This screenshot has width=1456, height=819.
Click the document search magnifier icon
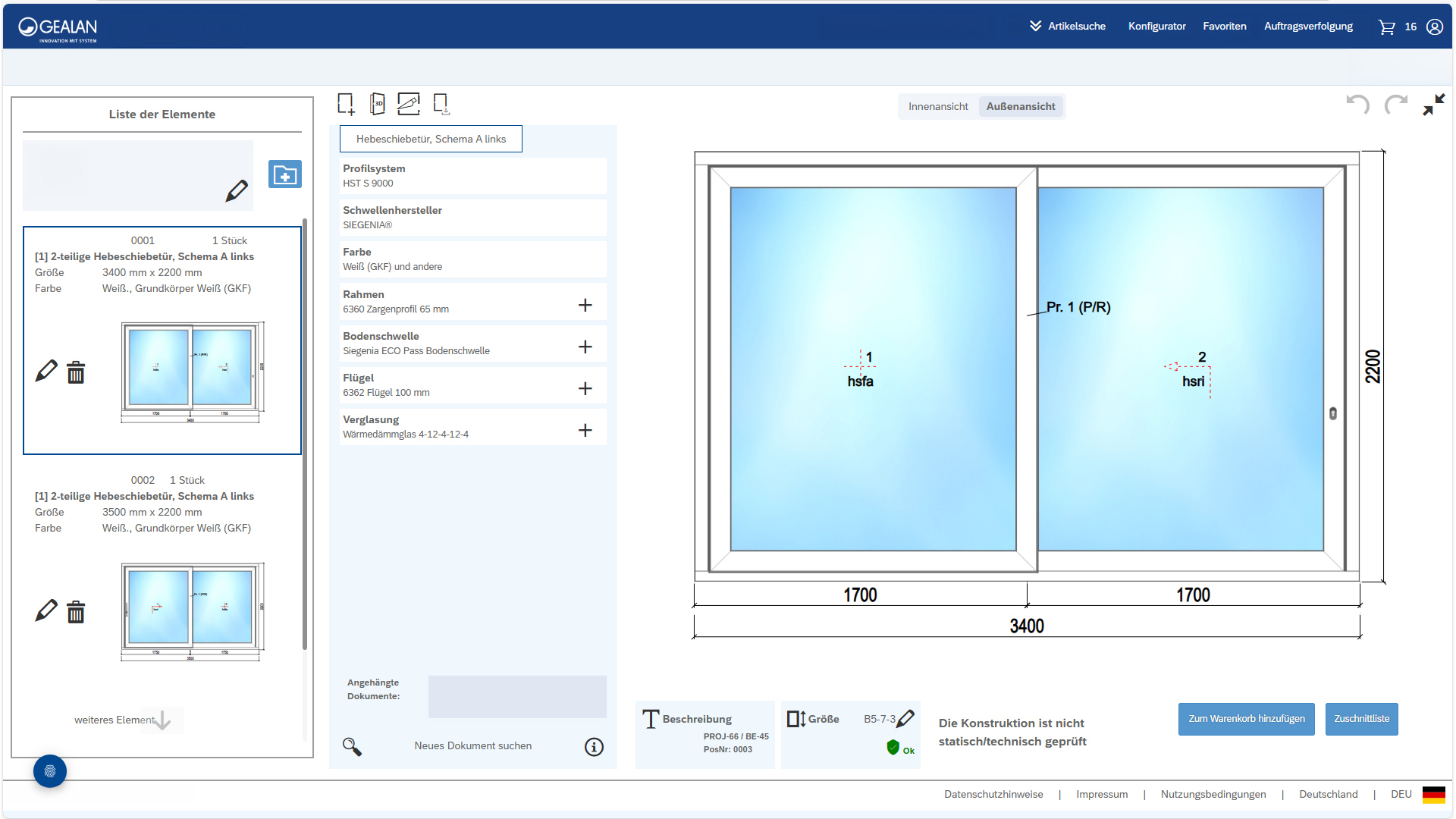click(352, 747)
